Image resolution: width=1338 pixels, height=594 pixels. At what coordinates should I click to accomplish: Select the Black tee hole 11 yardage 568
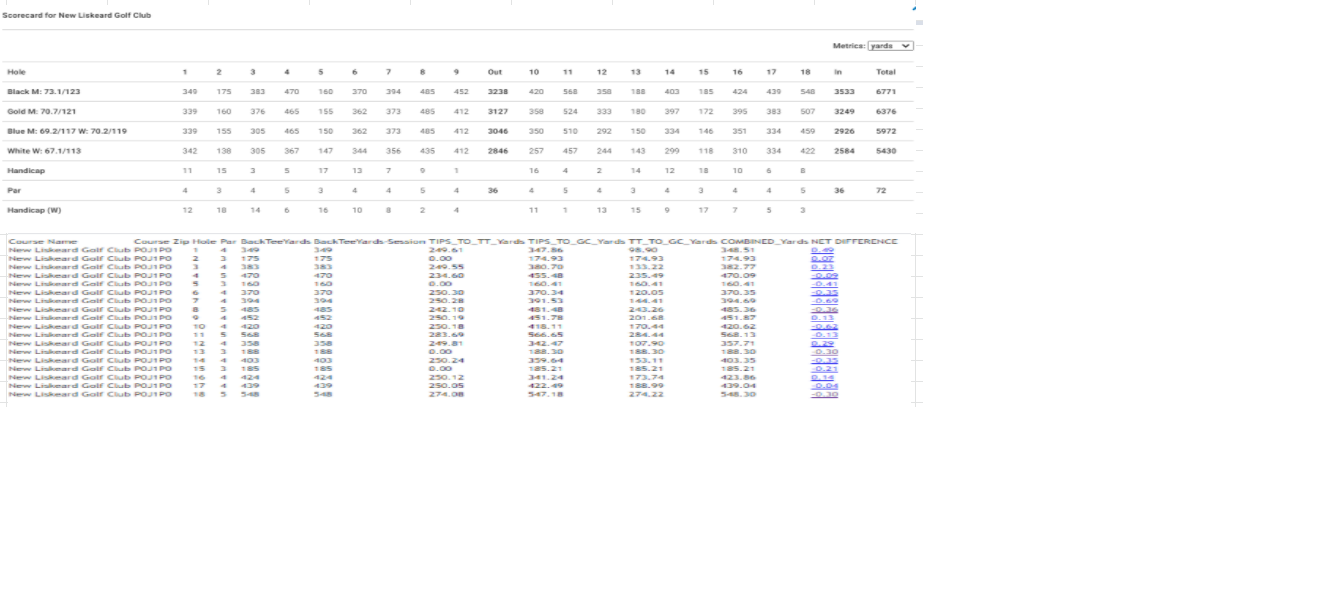tap(567, 91)
